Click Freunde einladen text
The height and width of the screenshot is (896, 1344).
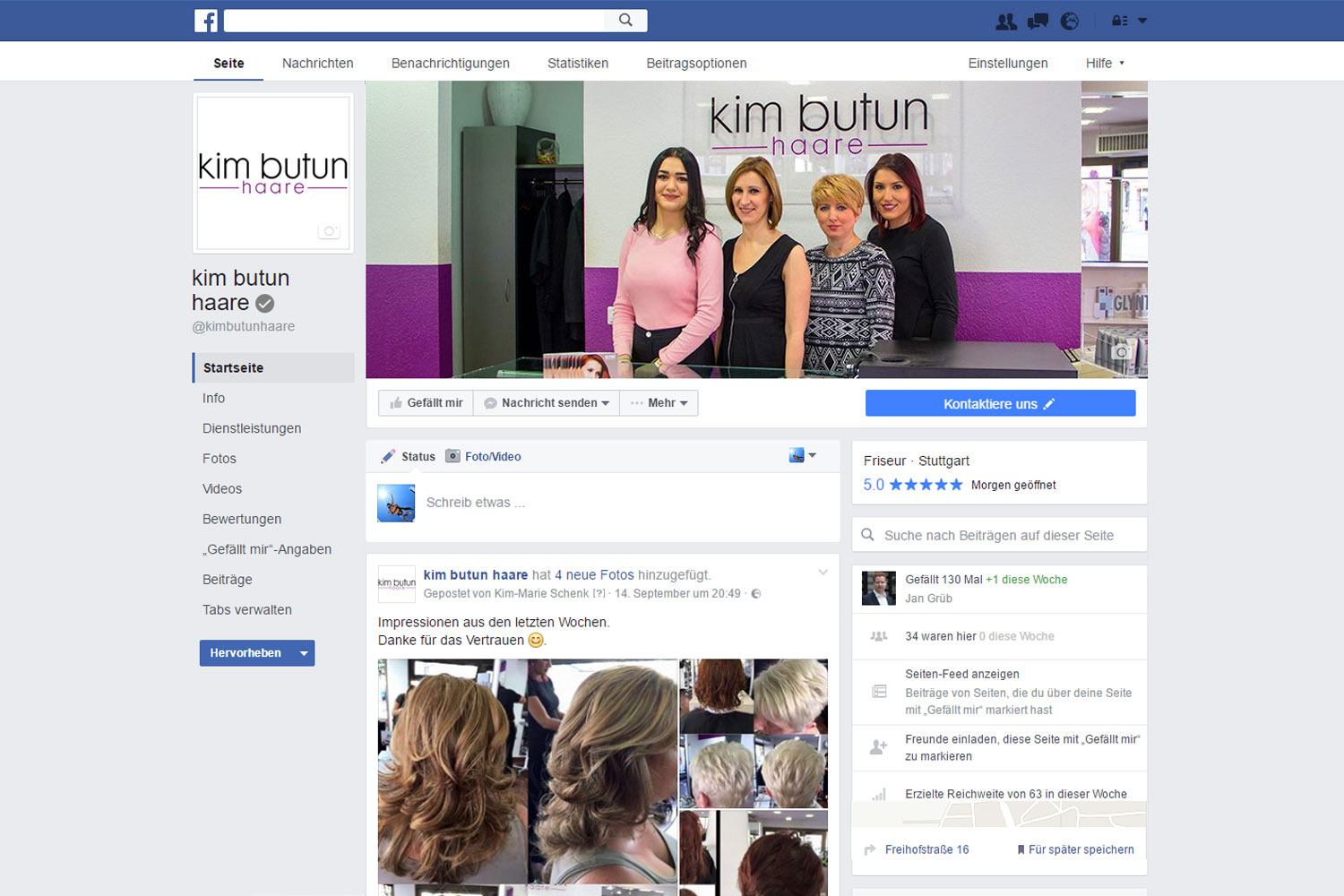[1021, 747]
